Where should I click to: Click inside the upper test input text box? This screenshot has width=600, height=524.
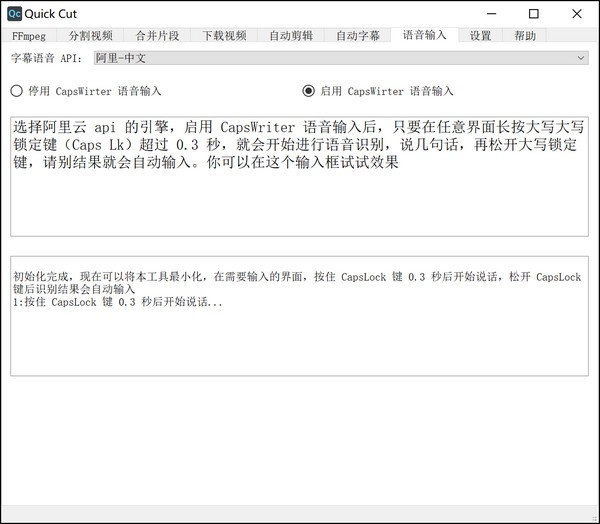300,200
